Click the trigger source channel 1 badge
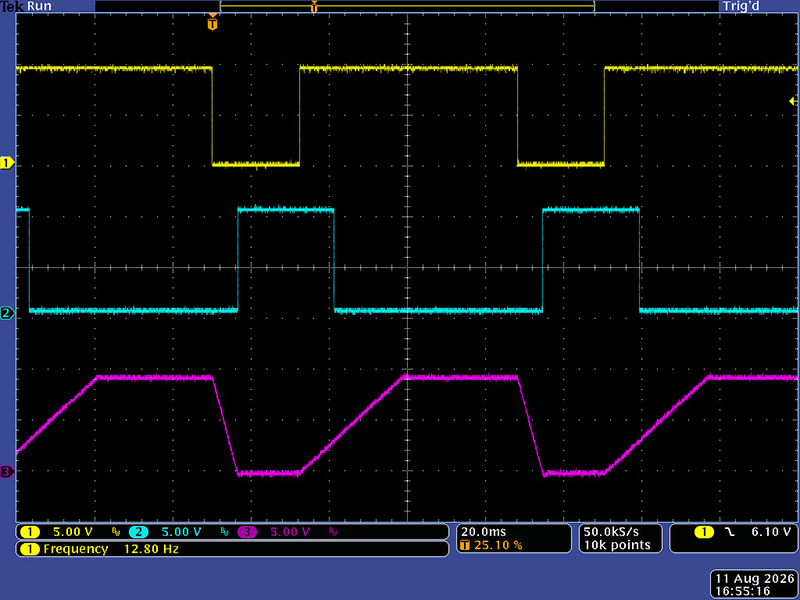 tap(704, 532)
